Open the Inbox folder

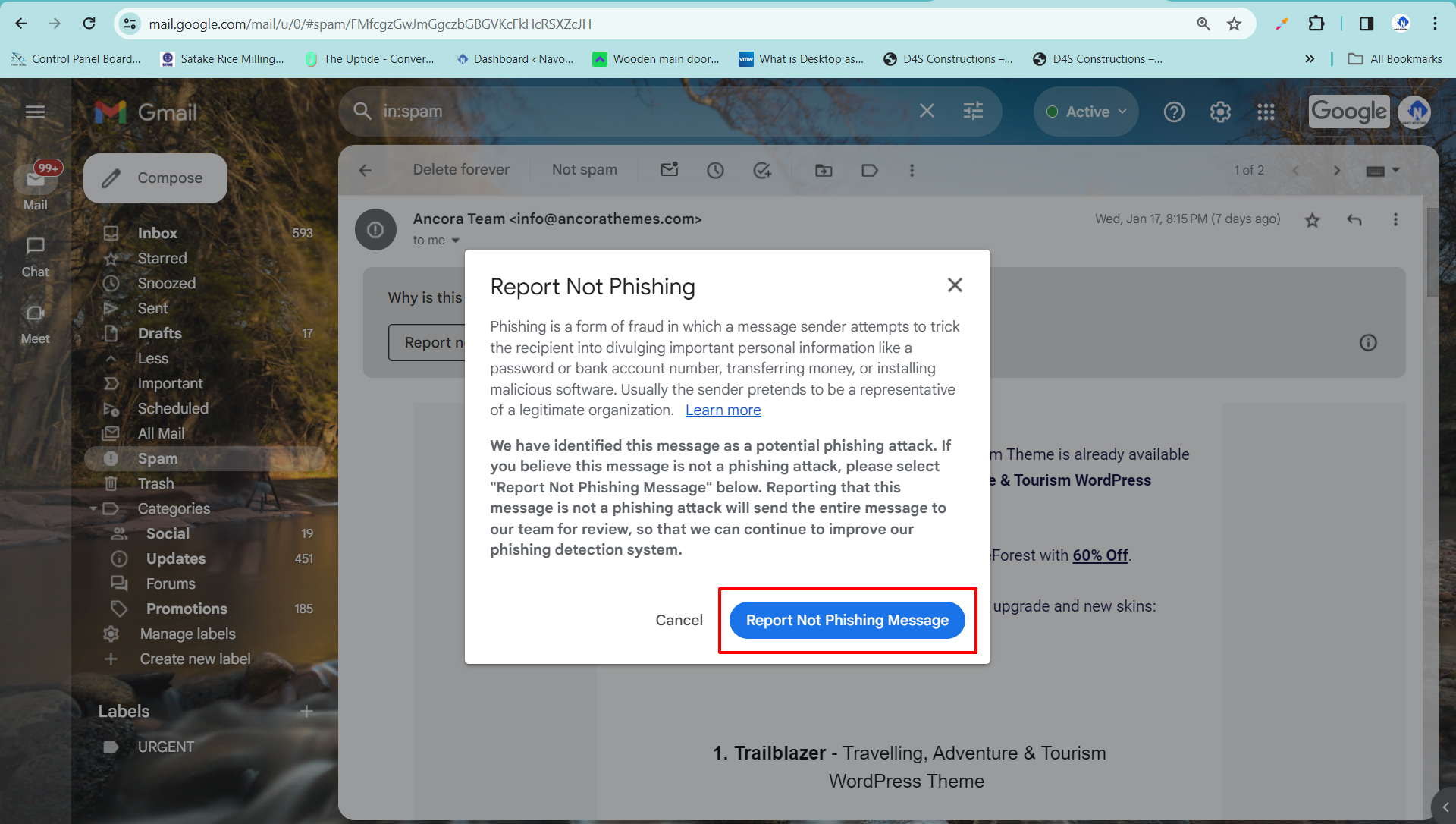pos(157,233)
